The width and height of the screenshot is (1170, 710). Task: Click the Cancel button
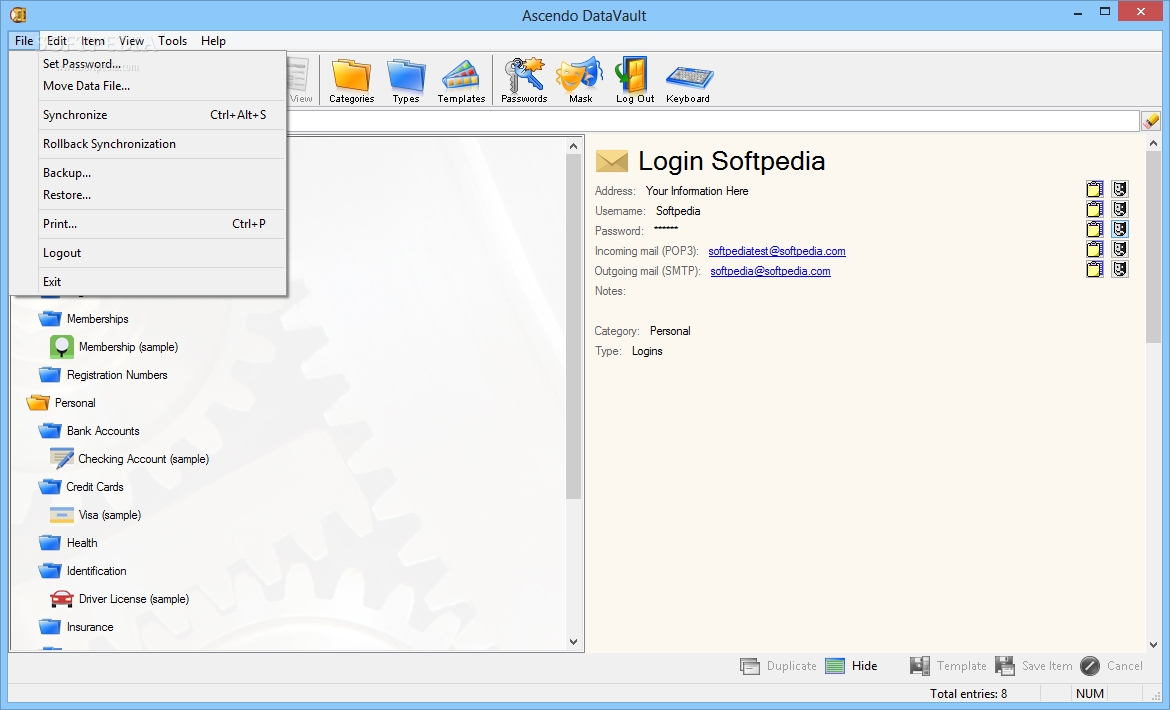tap(1111, 666)
